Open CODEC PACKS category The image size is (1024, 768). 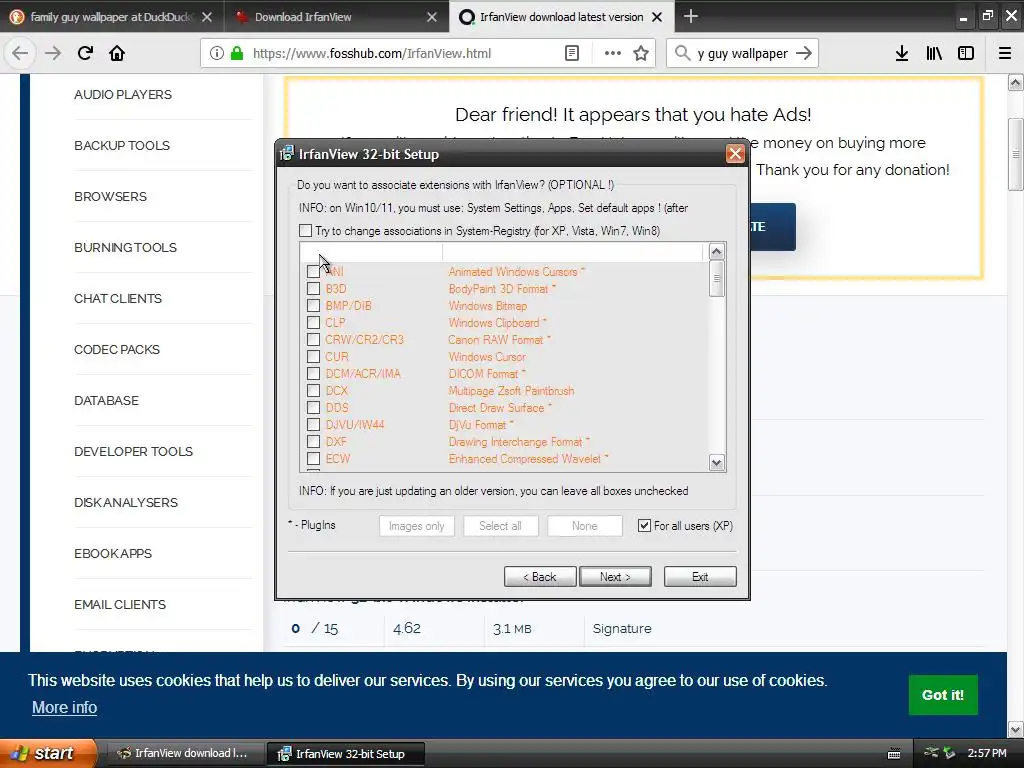coord(117,349)
